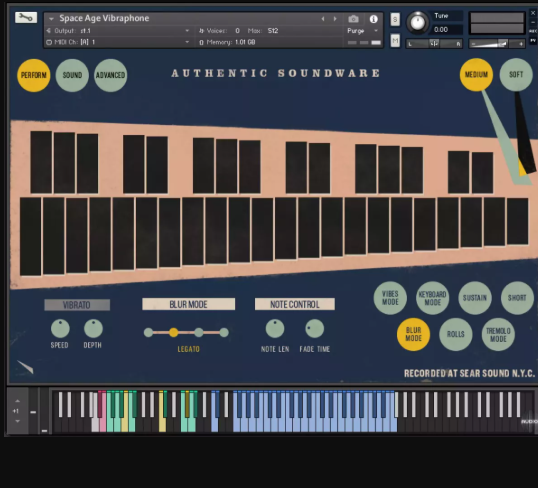Toggle the round BLUR MODE button
538x488 pixels.
tap(413, 334)
